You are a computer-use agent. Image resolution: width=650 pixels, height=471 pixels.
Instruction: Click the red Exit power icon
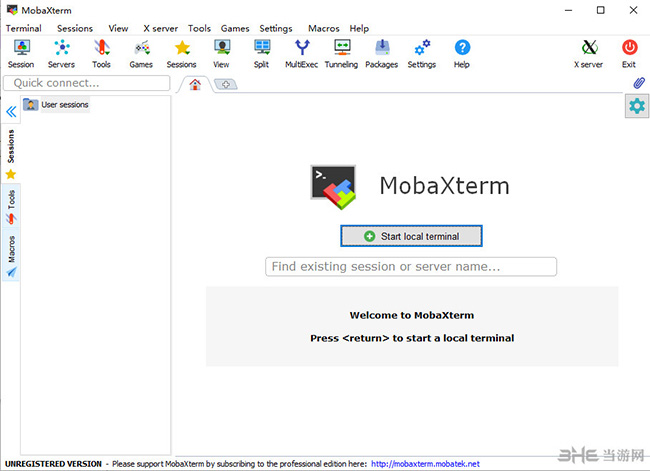629,53
